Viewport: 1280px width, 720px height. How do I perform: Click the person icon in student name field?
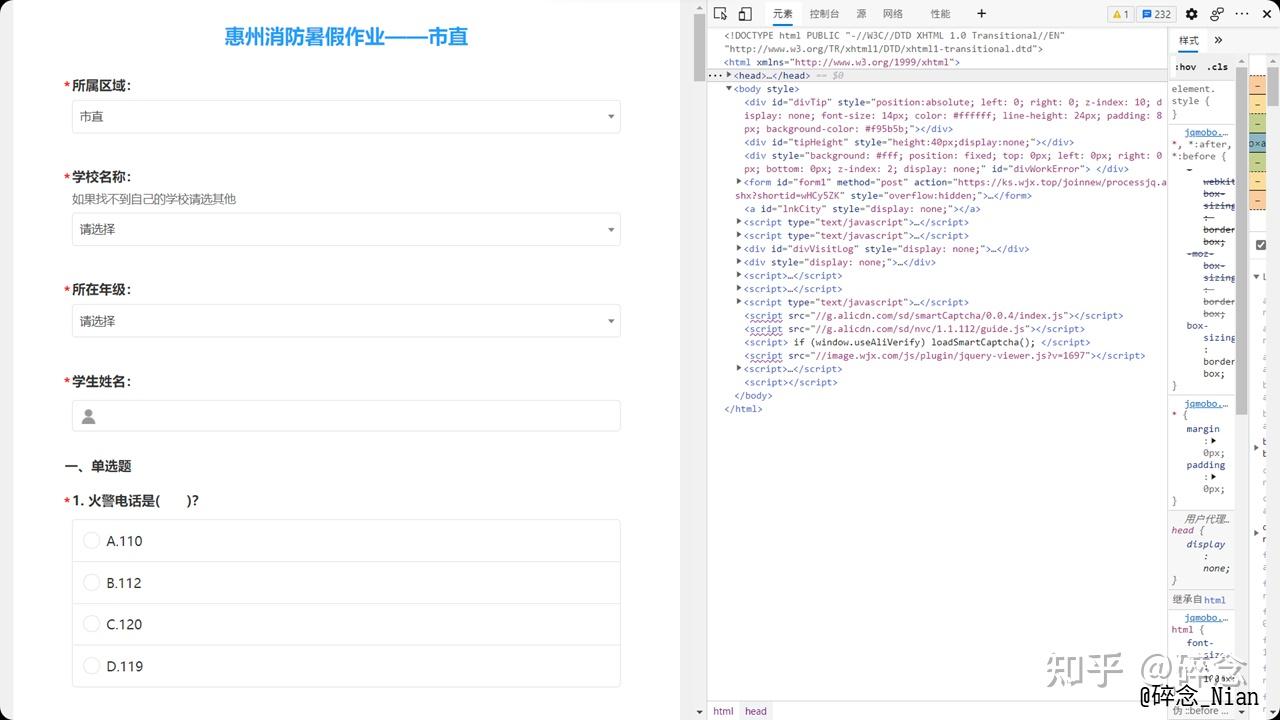(x=88, y=416)
